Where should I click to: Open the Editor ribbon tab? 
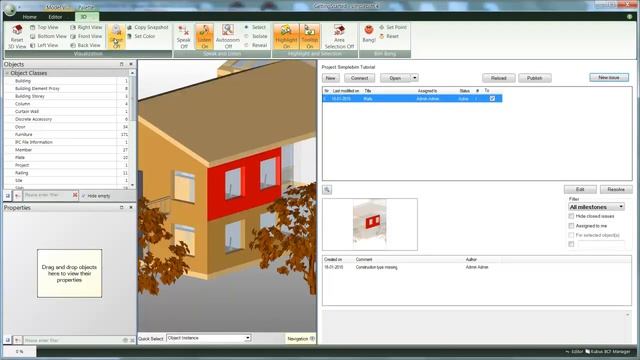point(55,17)
